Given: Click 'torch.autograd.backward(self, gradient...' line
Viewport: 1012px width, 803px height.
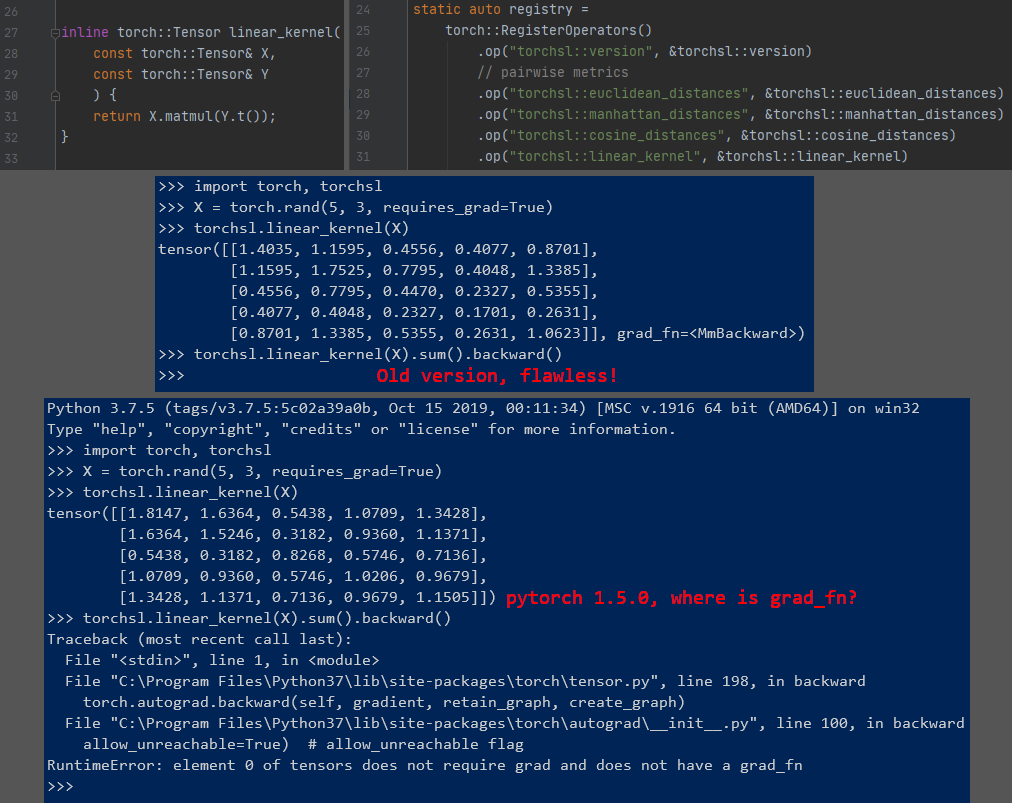Looking at the screenshot, I should tap(383, 703).
